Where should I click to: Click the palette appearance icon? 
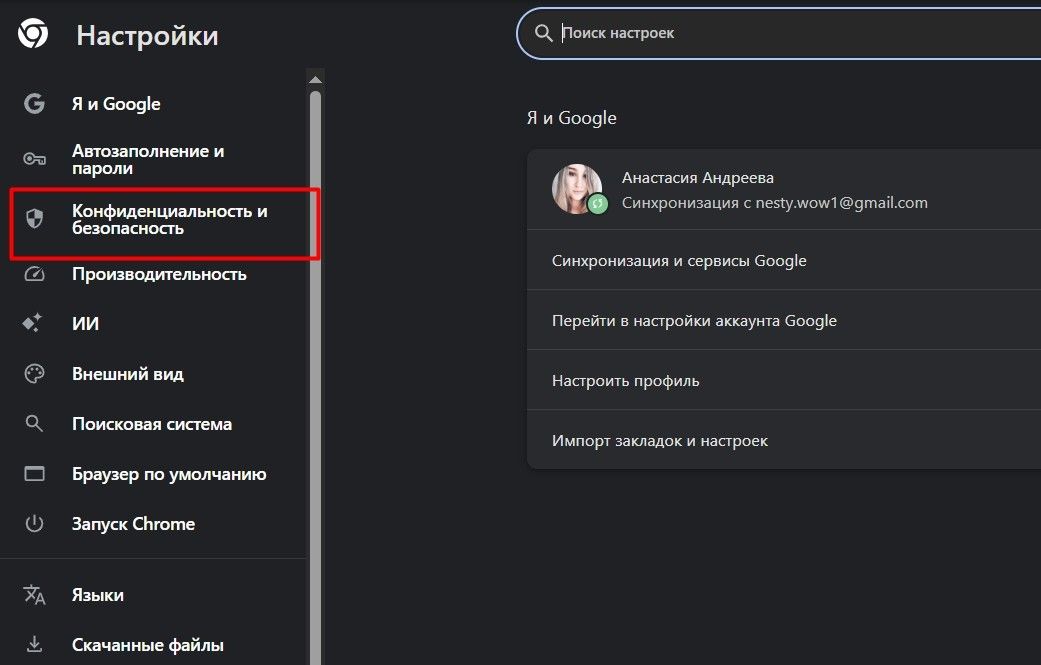(x=35, y=374)
